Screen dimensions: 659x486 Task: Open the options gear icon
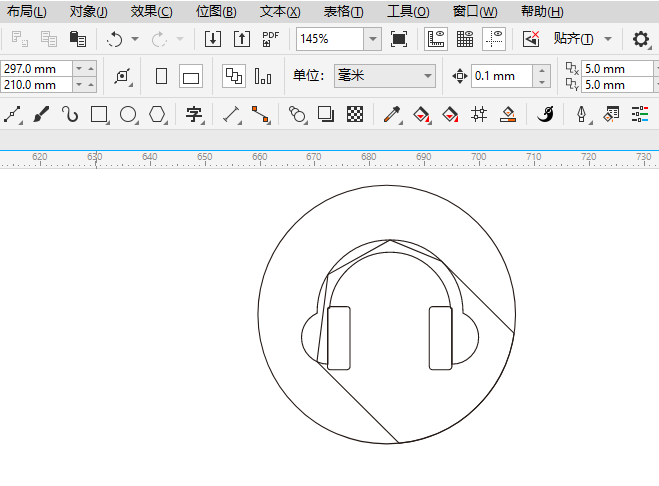tap(641, 39)
